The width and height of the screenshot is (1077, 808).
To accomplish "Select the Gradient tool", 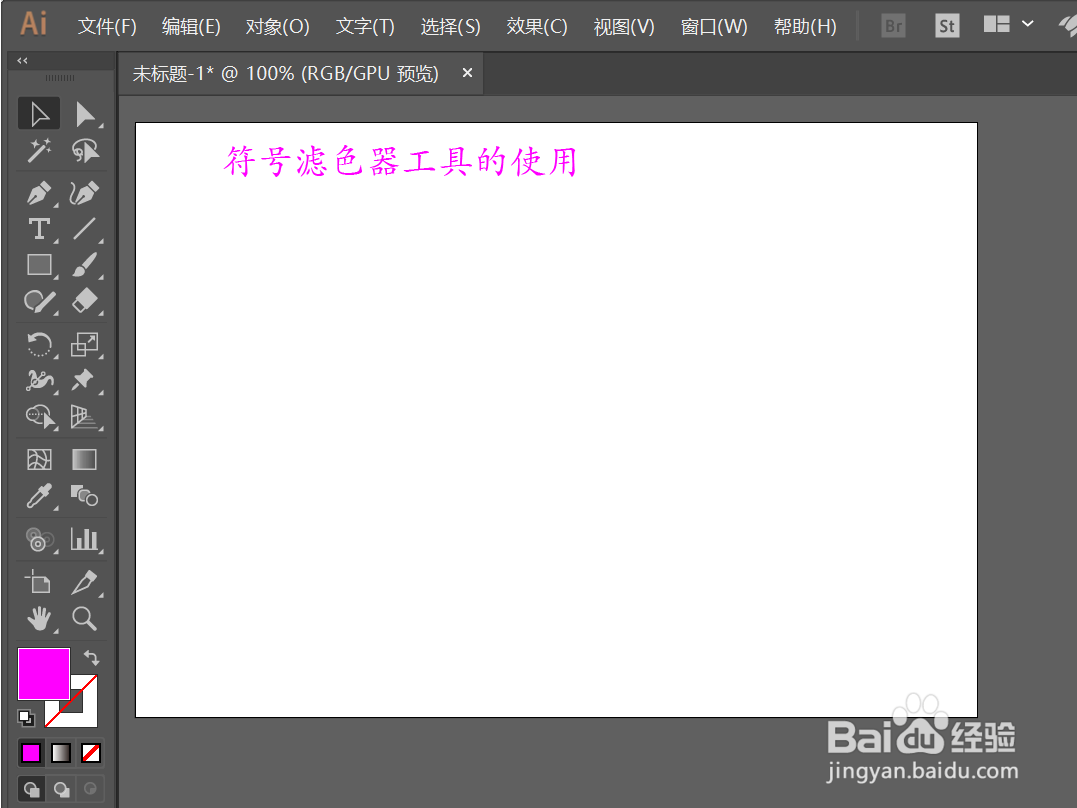I will tap(85, 460).
